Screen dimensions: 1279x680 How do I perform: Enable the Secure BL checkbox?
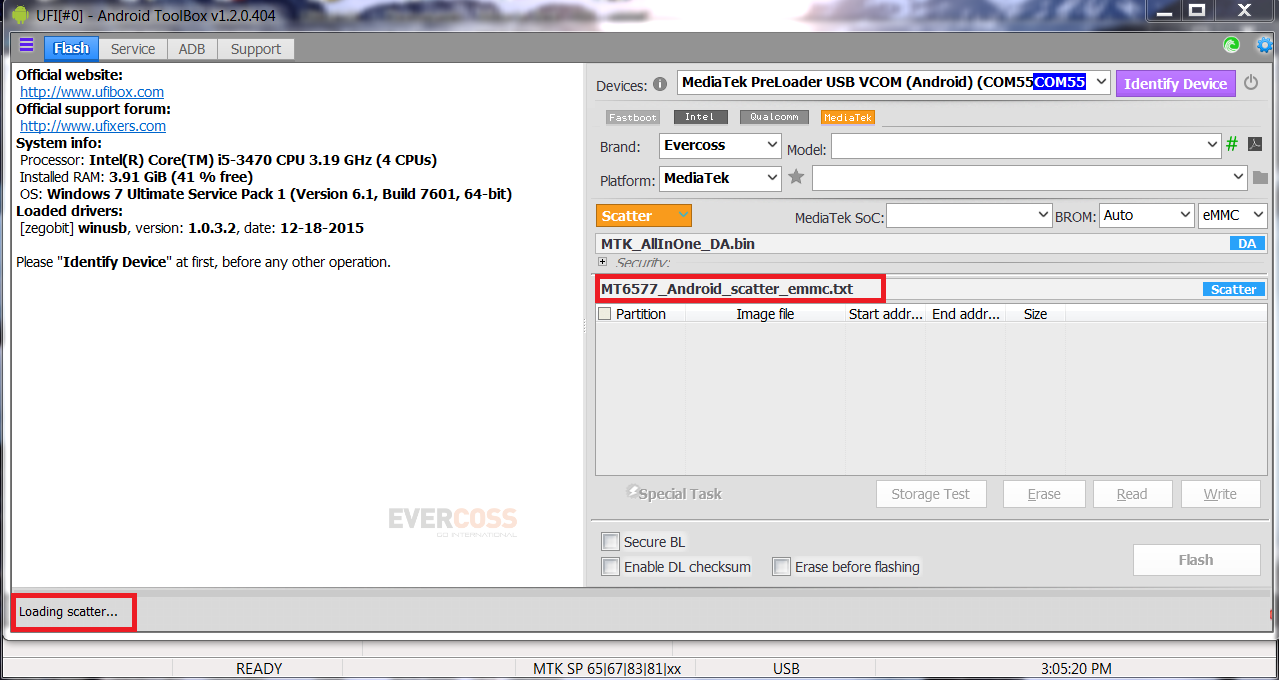(610, 542)
